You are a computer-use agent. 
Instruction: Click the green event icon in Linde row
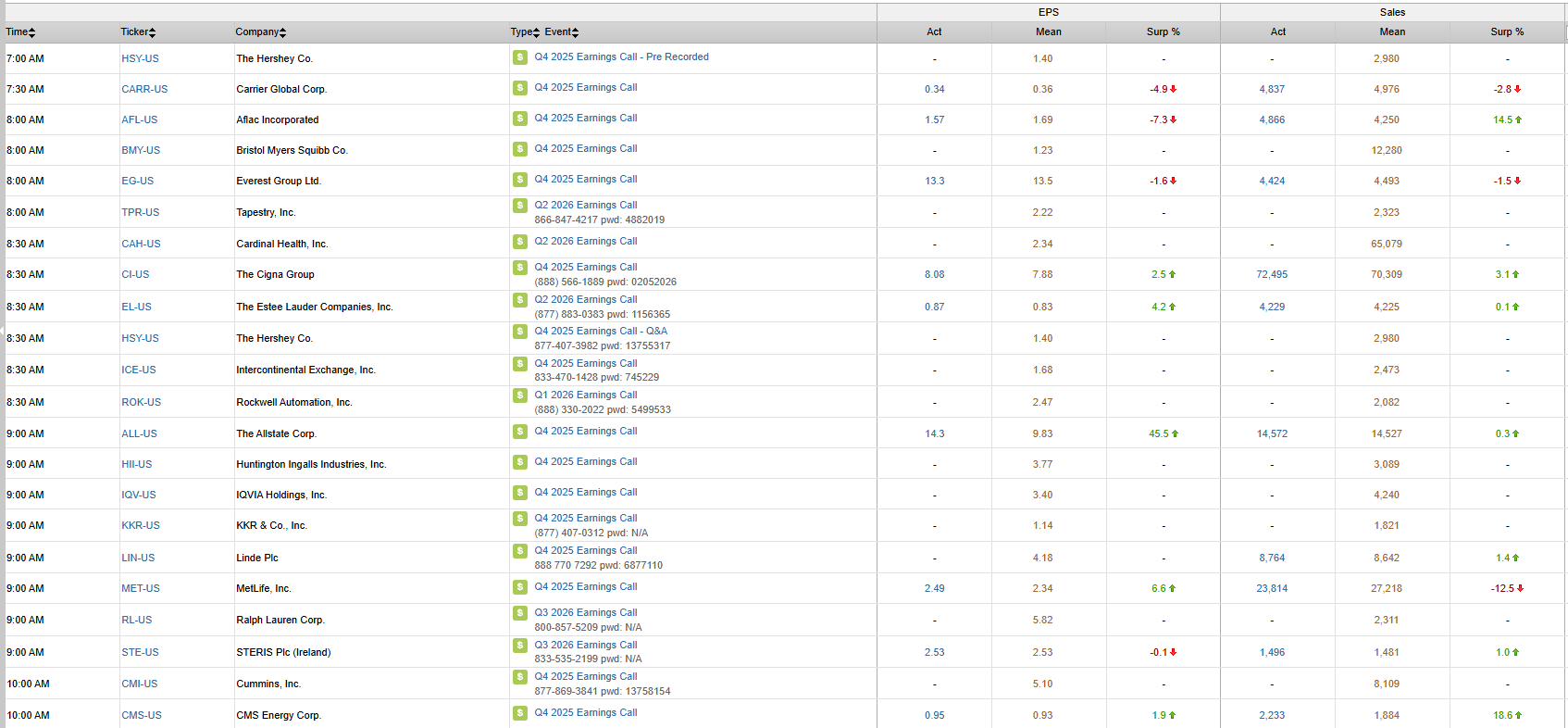(520, 551)
